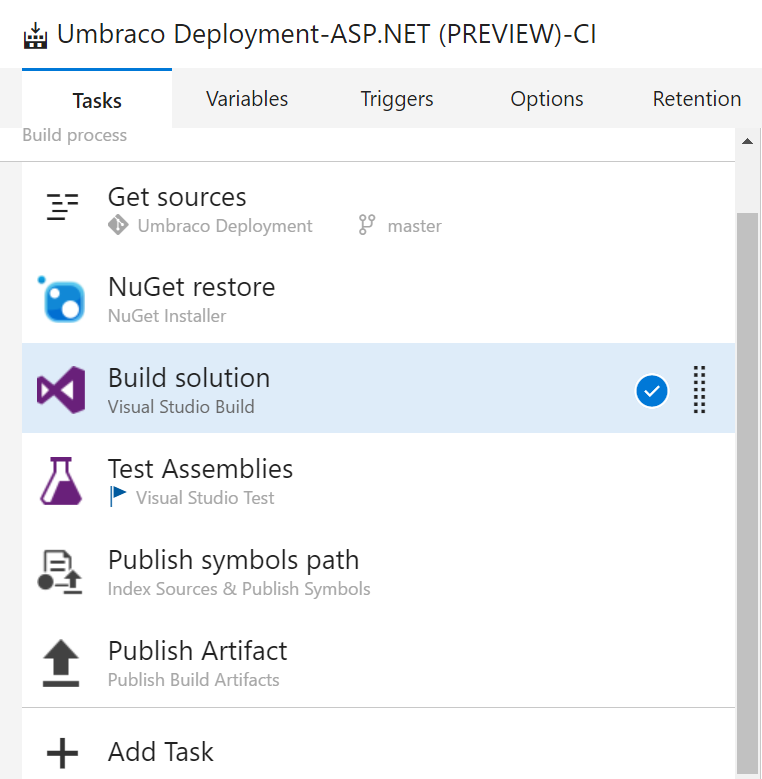The width and height of the screenshot is (762, 779).
Task: Click the blue flag on Visual Studio Test
Action: (x=119, y=497)
